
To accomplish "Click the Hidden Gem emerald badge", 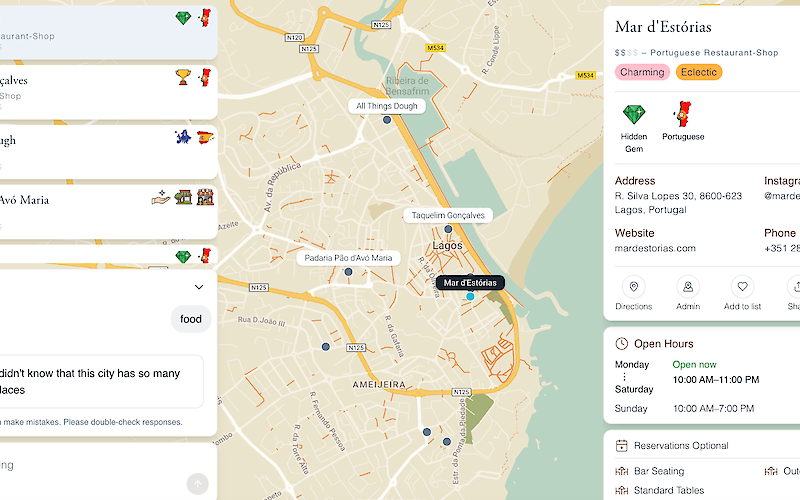I will [634, 115].
